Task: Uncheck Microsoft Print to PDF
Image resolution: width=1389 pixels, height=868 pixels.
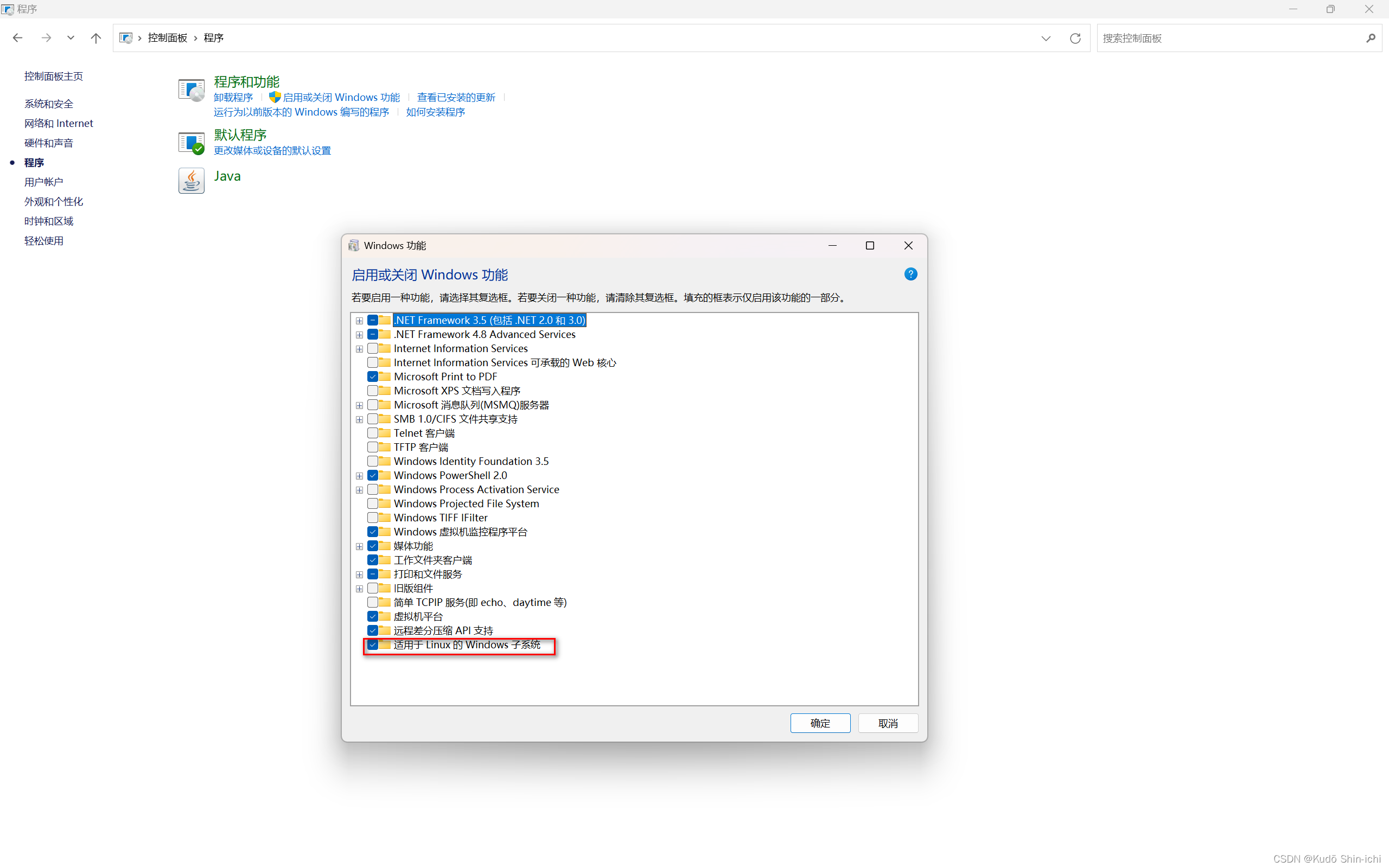Action: click(373, 376)
